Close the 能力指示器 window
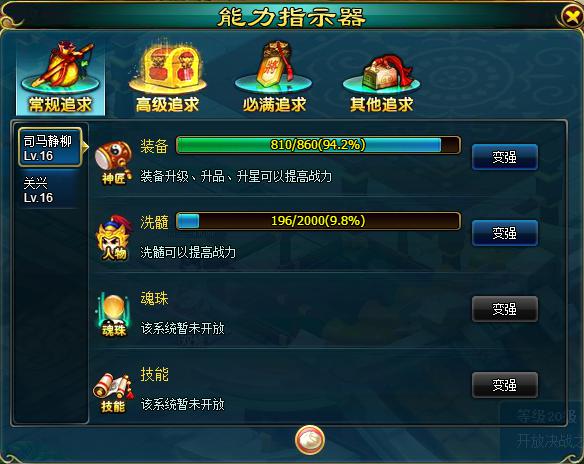The width and height of the screenshot is (584, 464). tap(573, 16)
